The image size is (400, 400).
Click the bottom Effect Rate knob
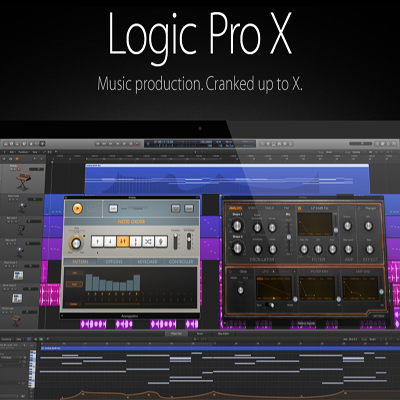coord(369,249)
